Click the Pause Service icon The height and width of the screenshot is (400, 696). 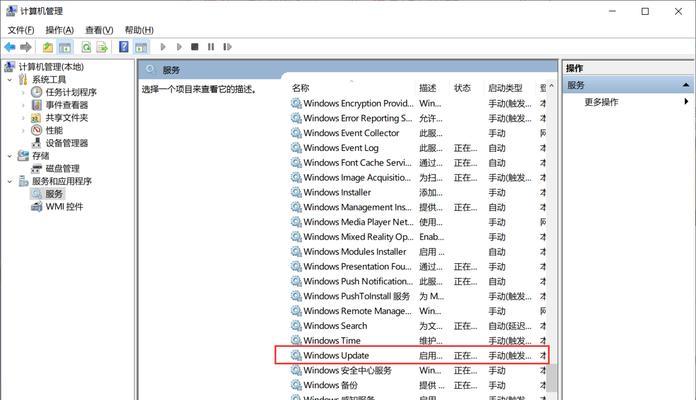pos(211,47)
